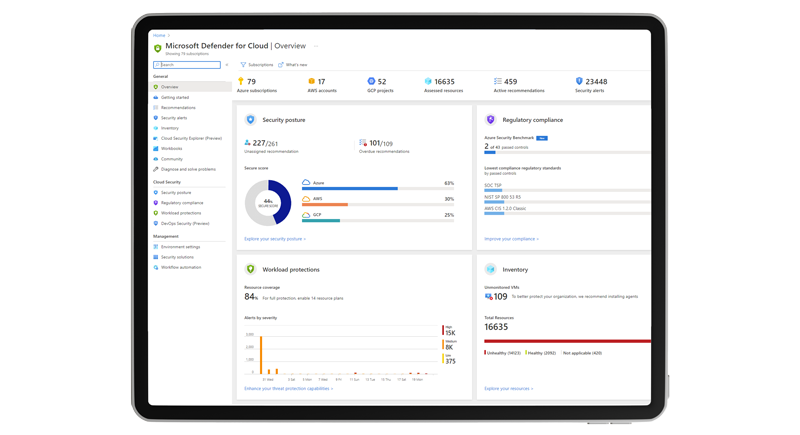The height and width of the screenshot is (435, 800).
Task: Click the Unhealthy resources legend entry
Action: [503, 353]
